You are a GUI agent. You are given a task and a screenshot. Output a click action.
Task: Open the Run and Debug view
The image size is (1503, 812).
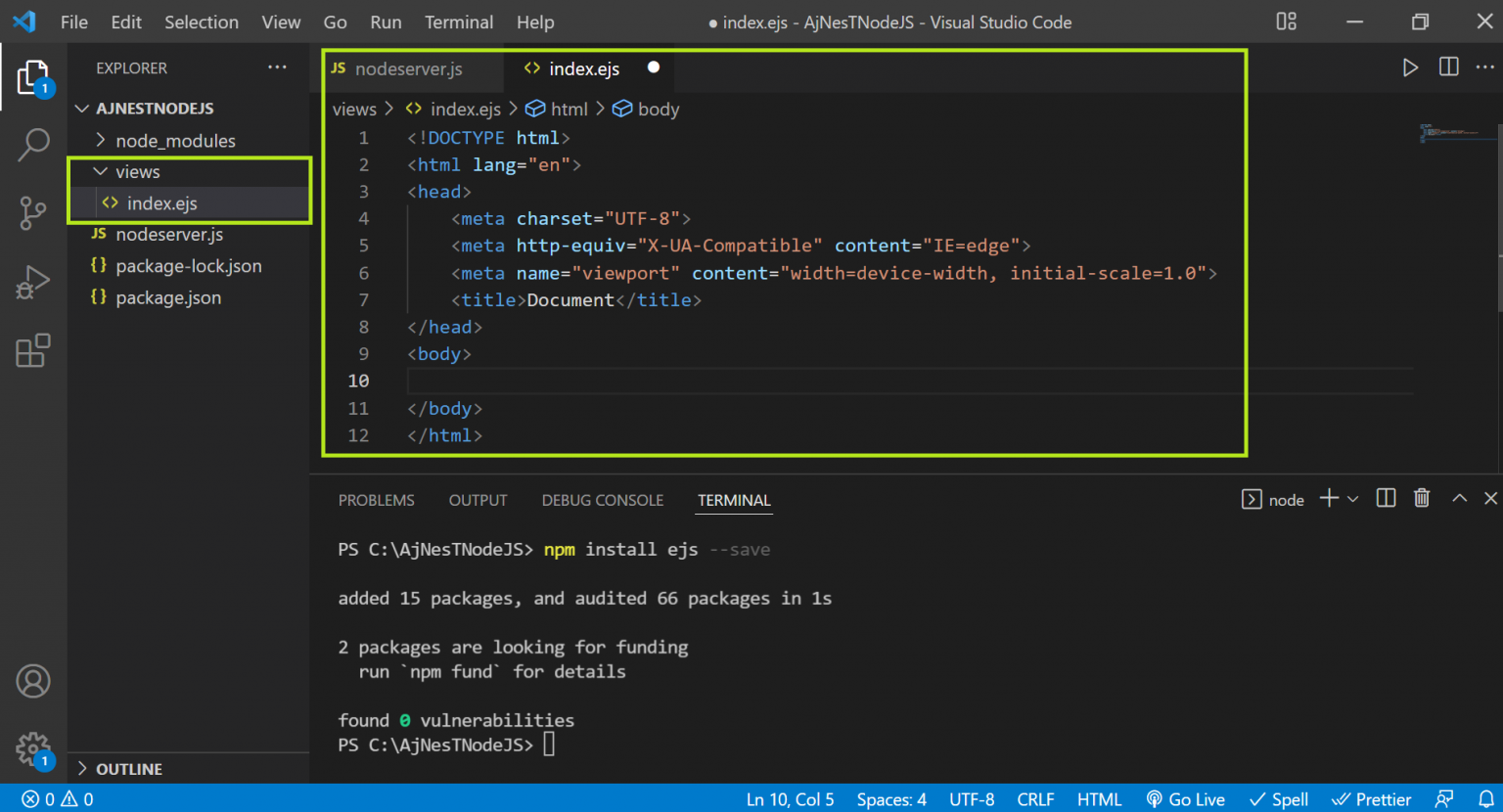point(33,283)
